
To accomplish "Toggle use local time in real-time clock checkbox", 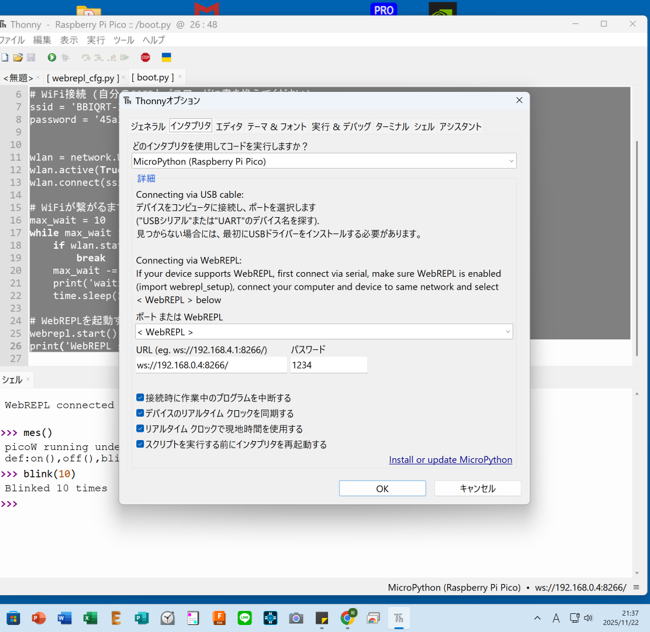I will pyautogui.click(x=140, y=429).
